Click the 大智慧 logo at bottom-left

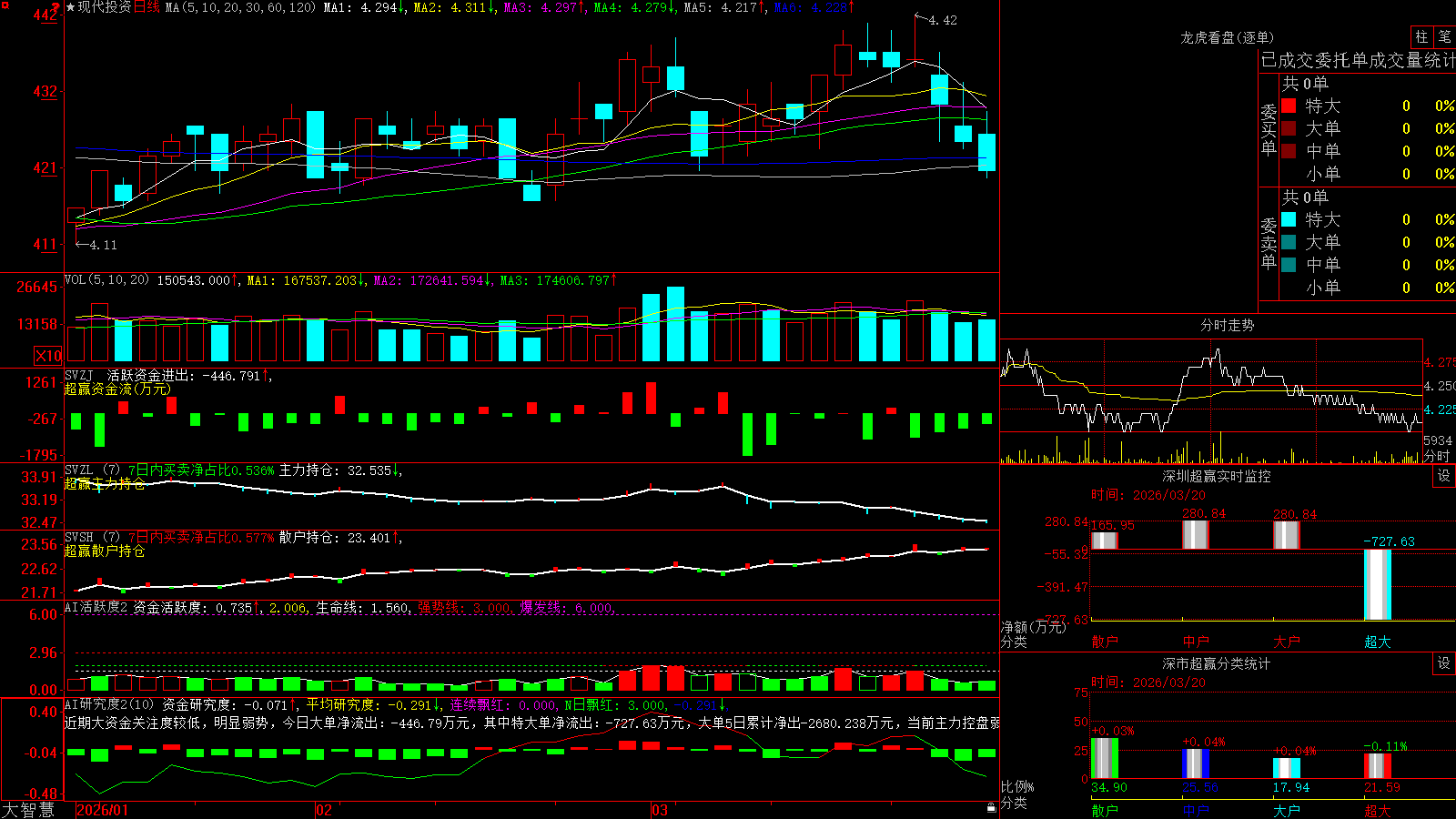pos(28,810)
